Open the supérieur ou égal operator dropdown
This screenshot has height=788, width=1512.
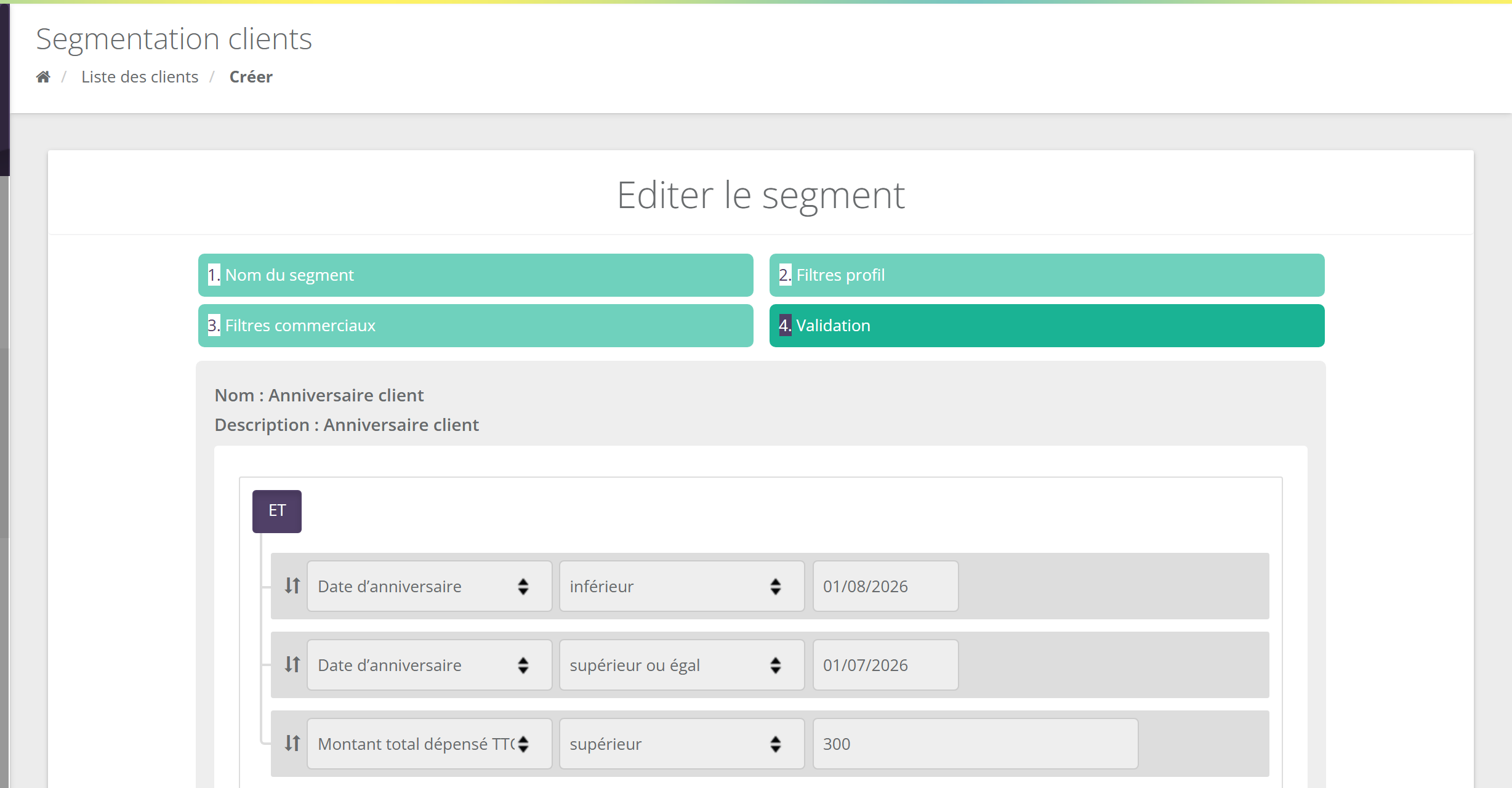pyautogui.click(x=682, y=665)
